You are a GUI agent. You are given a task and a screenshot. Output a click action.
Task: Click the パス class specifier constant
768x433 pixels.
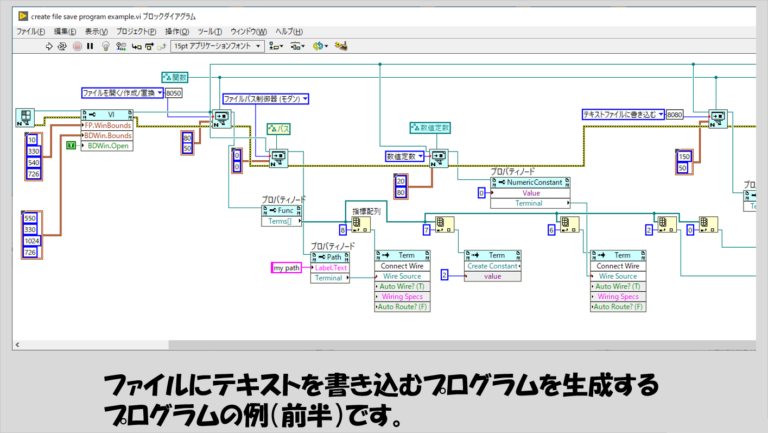[x=279, y=129]
